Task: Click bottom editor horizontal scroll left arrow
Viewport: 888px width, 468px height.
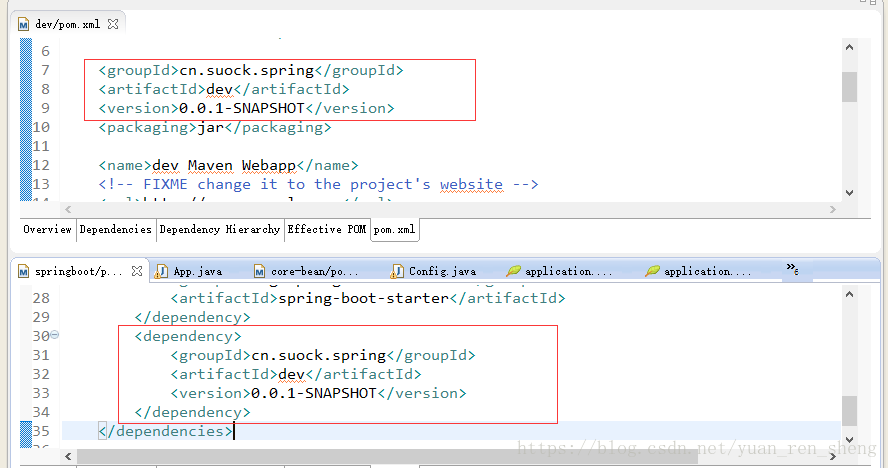Action: pyautogui.click(x=68, y=456)
